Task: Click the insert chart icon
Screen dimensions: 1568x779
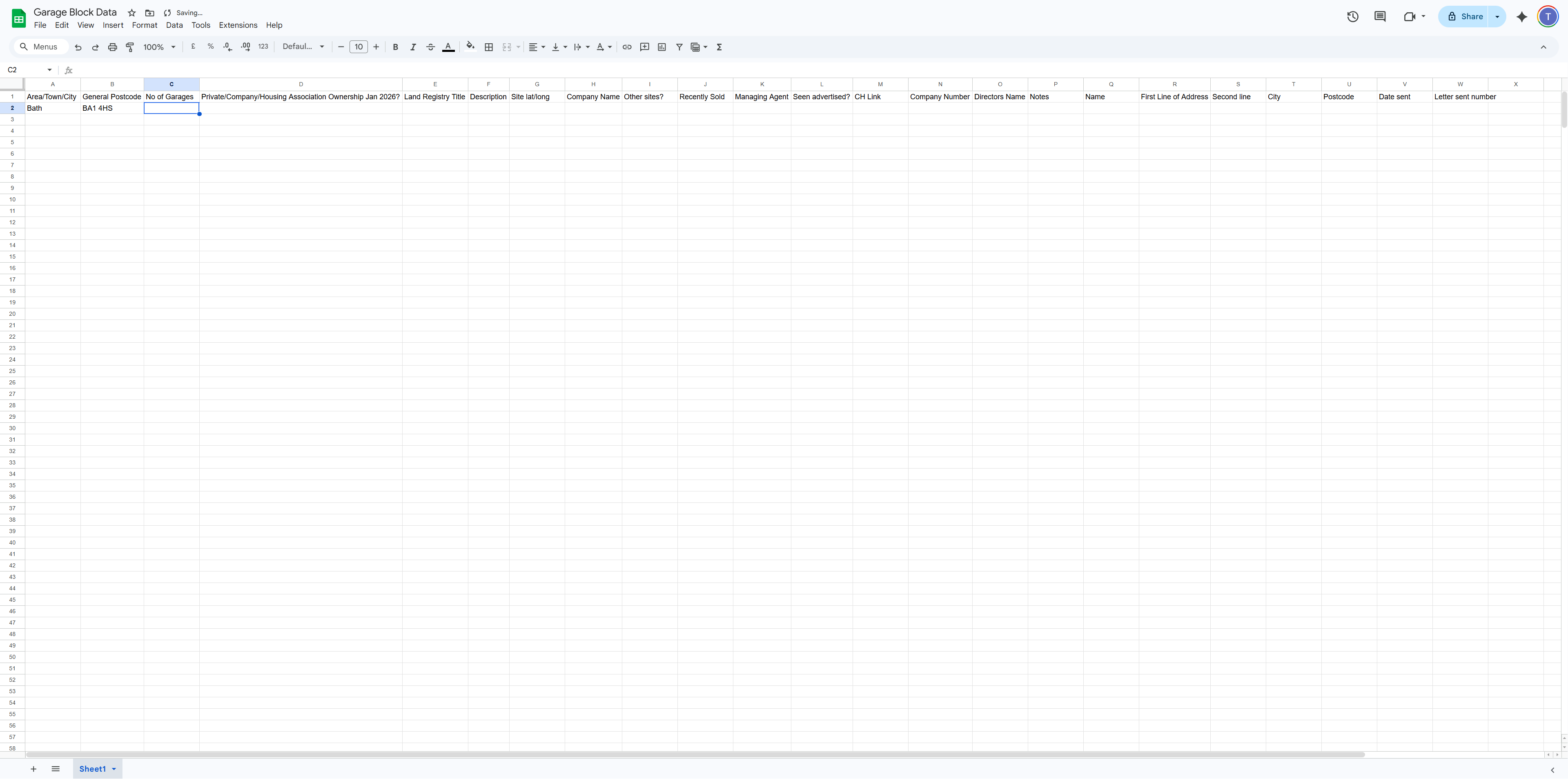Action: [x=661, y=47]
